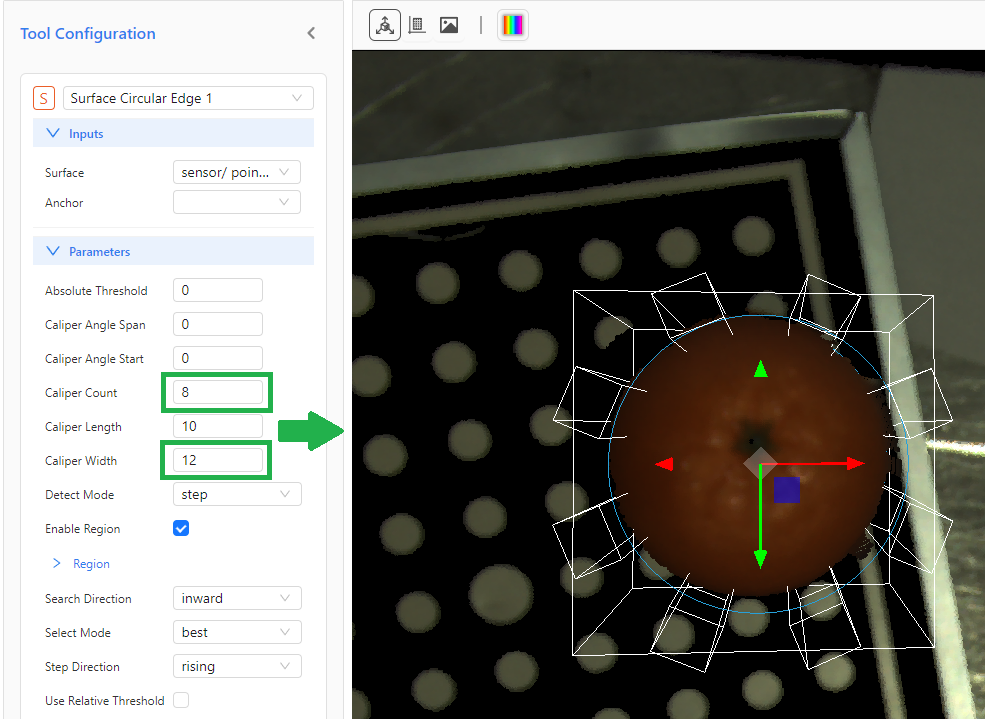Collapse the Parameters section
985x719 pixels.
point(173,251)
